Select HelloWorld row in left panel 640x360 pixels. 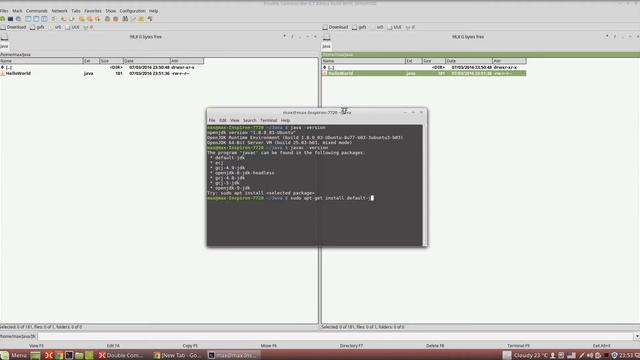tap(102, 73)
